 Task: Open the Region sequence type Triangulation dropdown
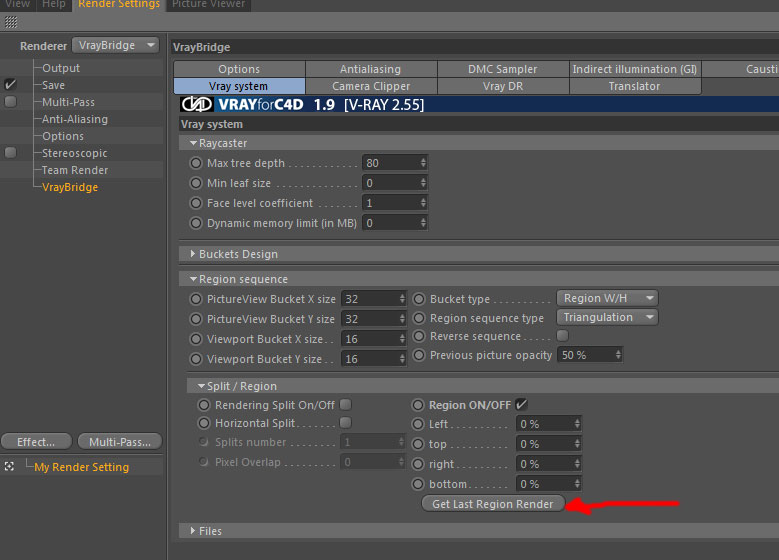(607, 317)
